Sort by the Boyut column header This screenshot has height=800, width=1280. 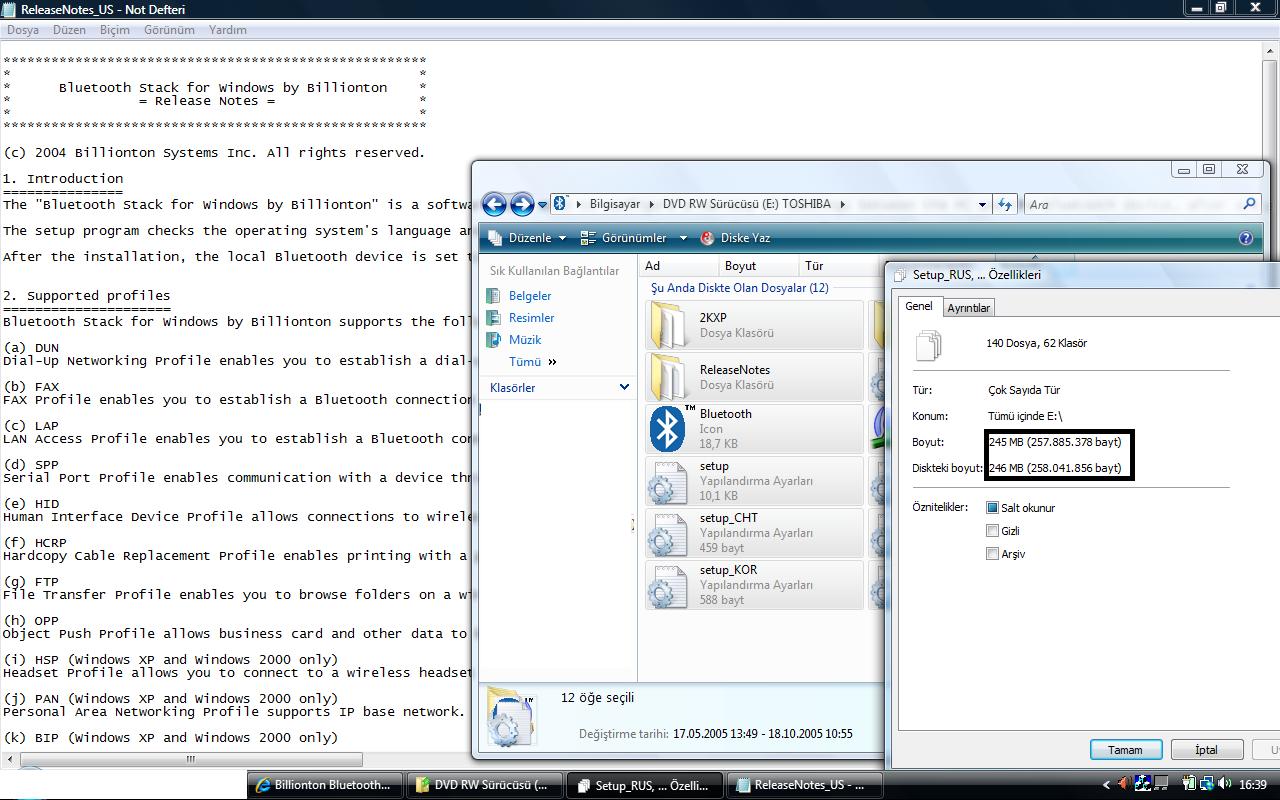point(758,266)
